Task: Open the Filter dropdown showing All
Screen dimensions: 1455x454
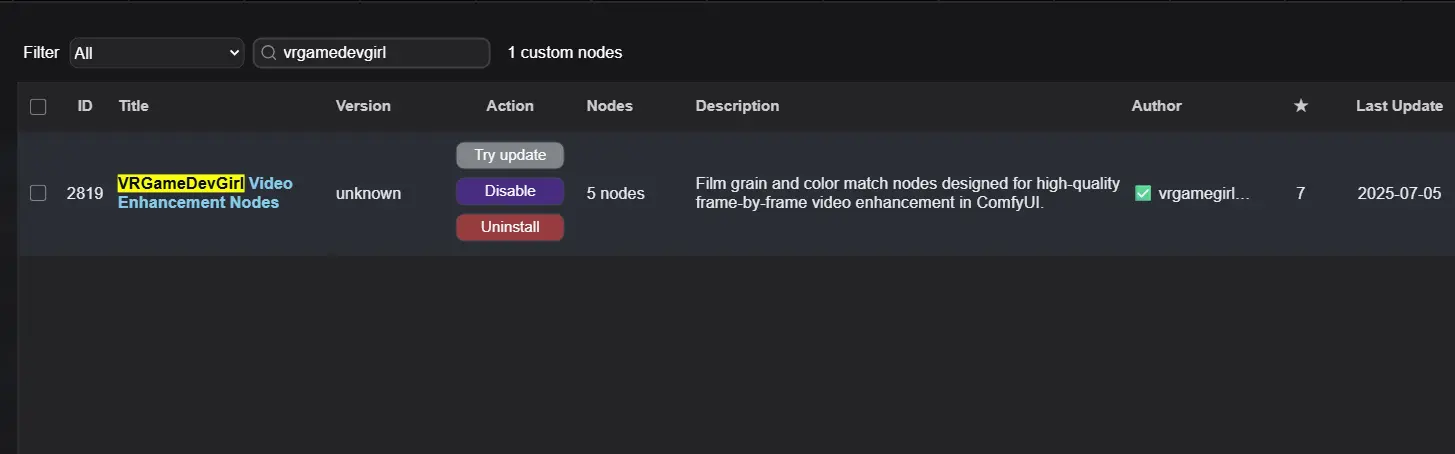Action: pyautogui.click(x=157, y=53)
